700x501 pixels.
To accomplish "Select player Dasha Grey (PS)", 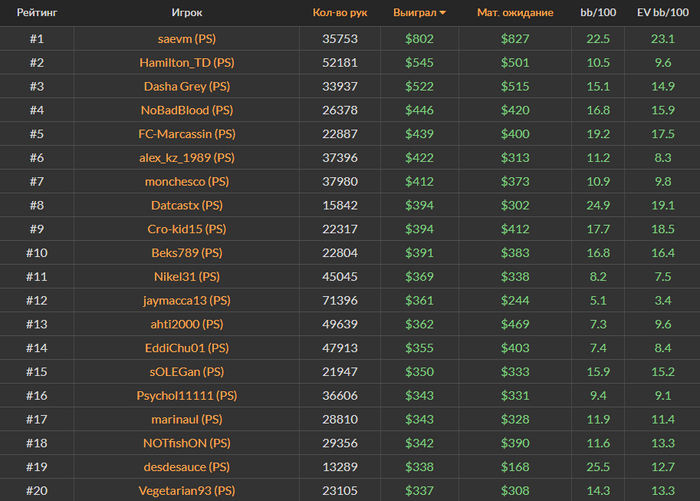I will (186, 86).
